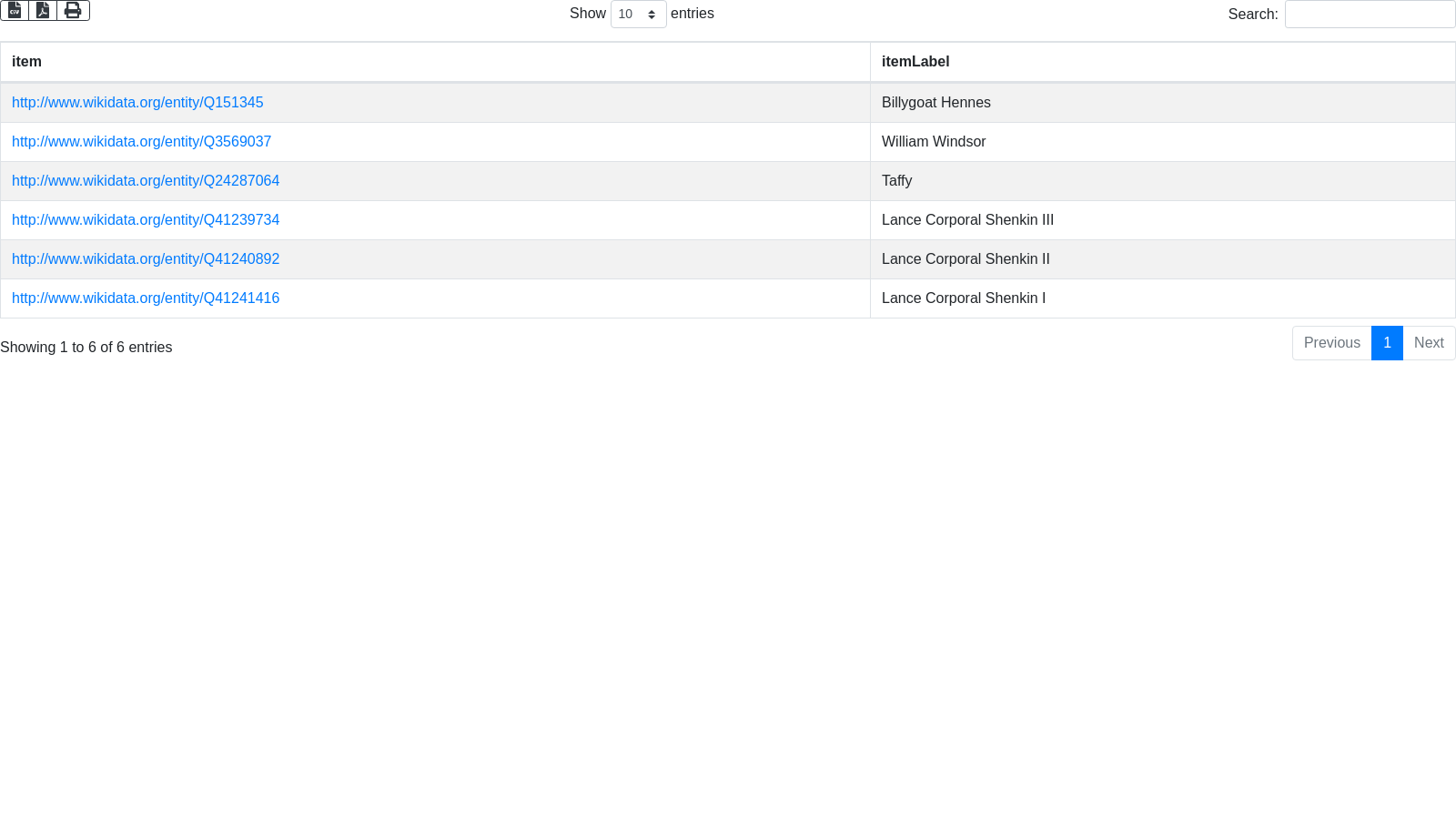Screen dimensions: 1456x819
Task: Open the Q41240892 Wikidata entity link
Action: point(146,259)
